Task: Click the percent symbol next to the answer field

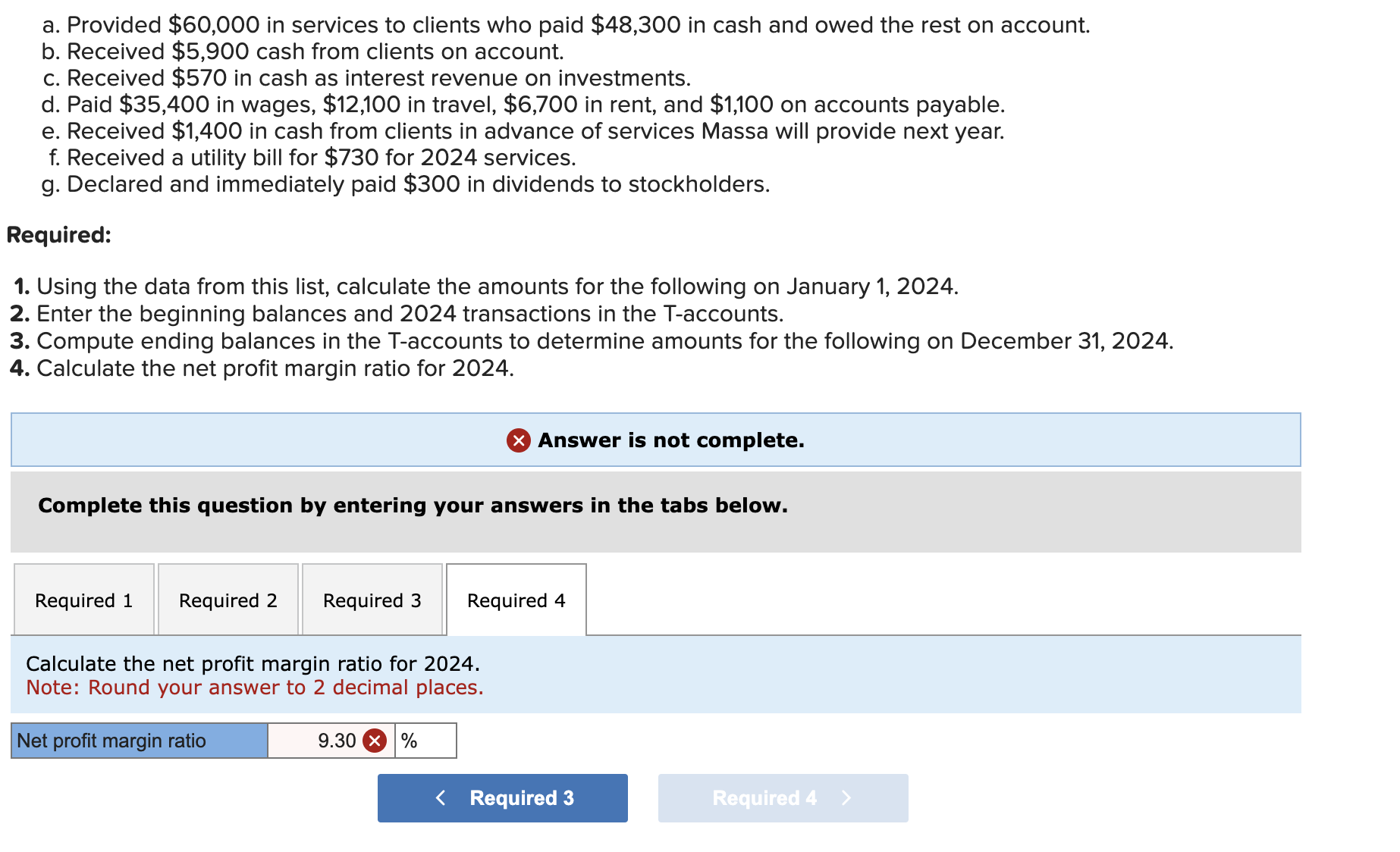Action: [x=410, y=741]
